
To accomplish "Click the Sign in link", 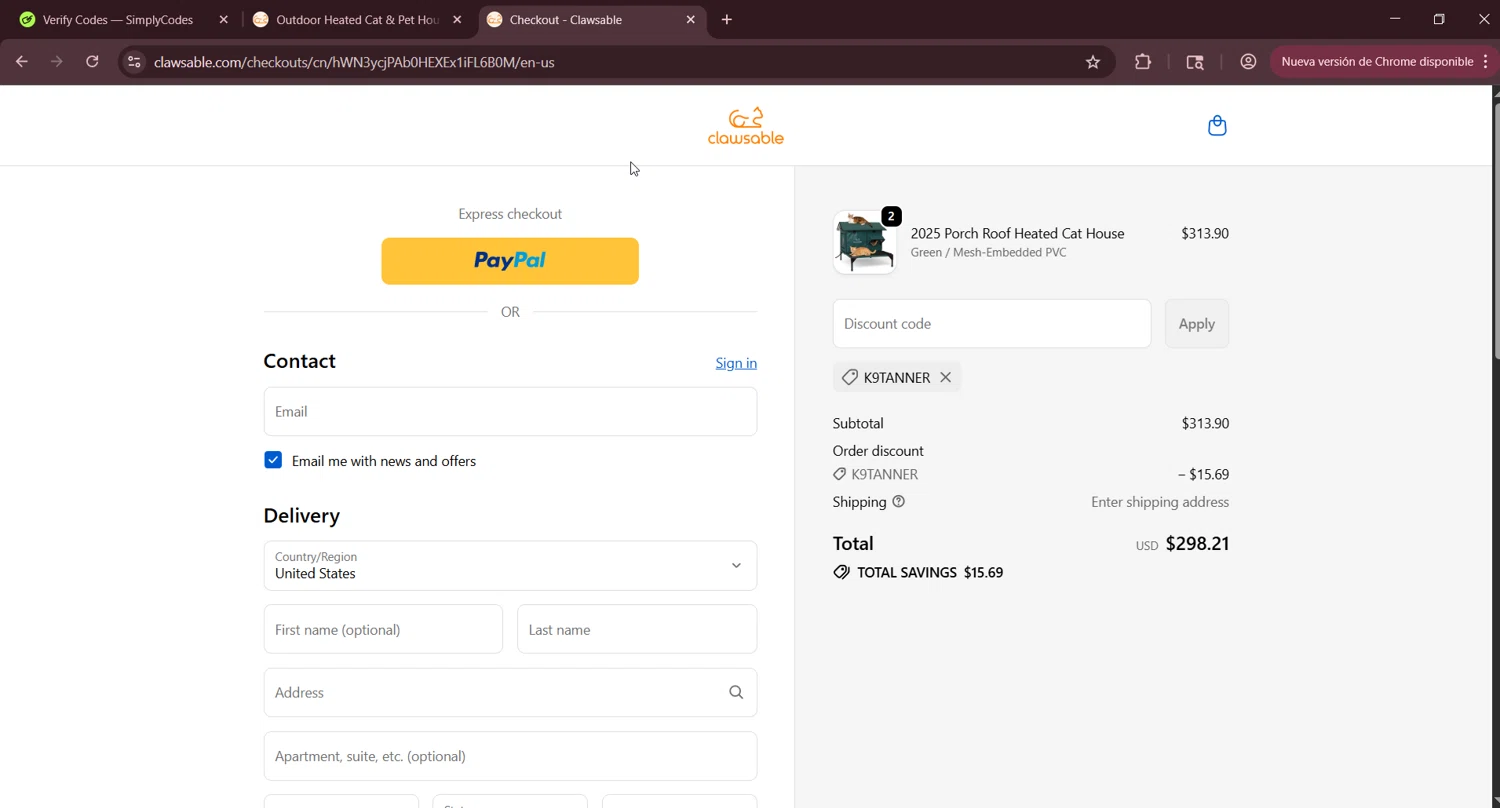I will (736, 363).
